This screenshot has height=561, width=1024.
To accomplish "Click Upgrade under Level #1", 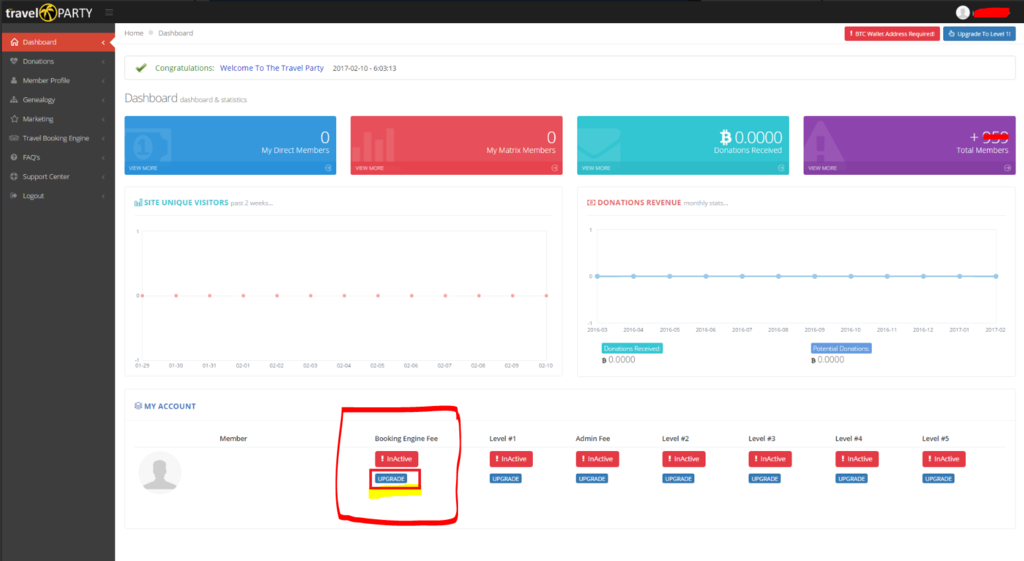I will [505, 479].
